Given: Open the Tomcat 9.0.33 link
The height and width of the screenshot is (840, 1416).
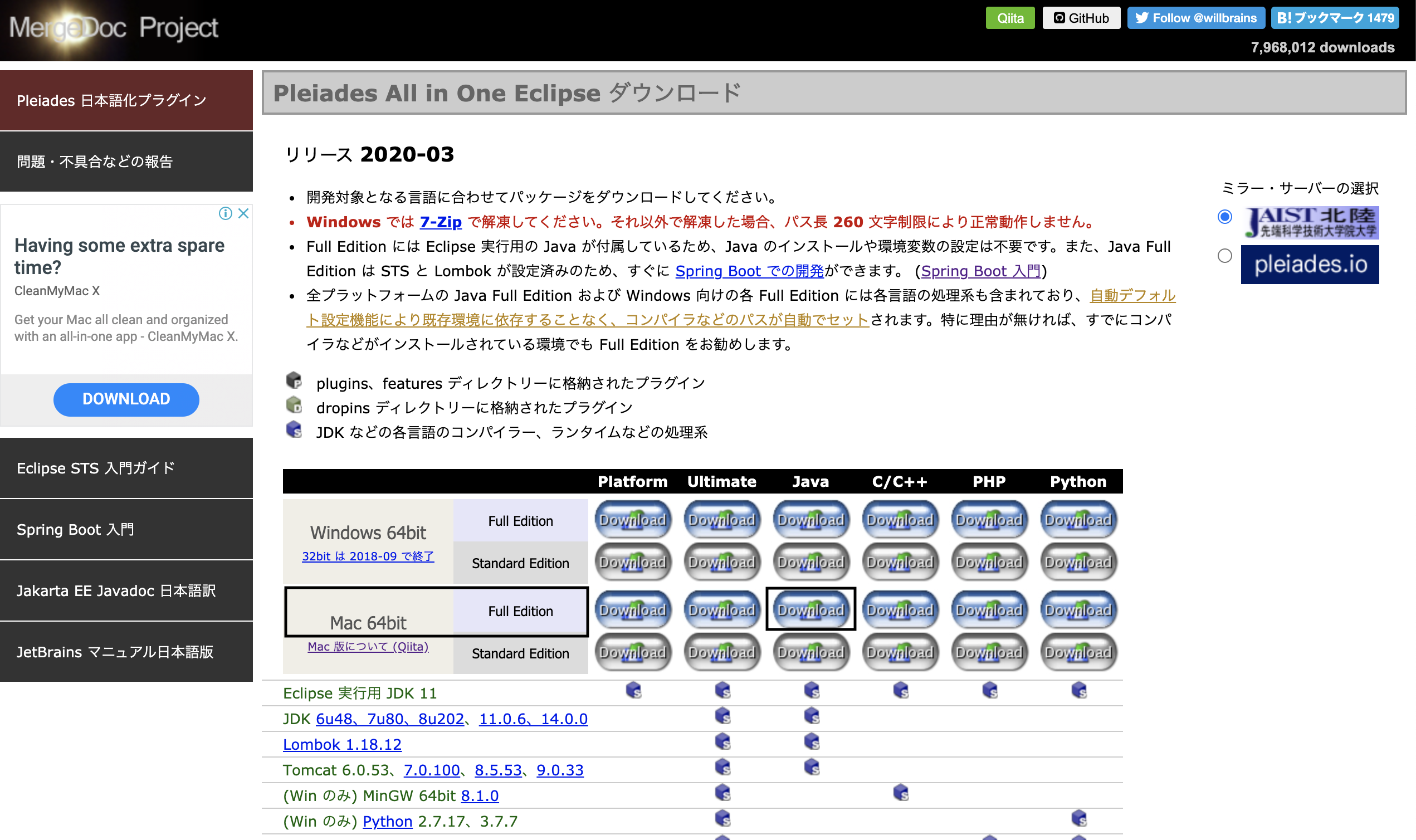Looking at the screenshot, I should pyautogui.click(x=560, y=770).
